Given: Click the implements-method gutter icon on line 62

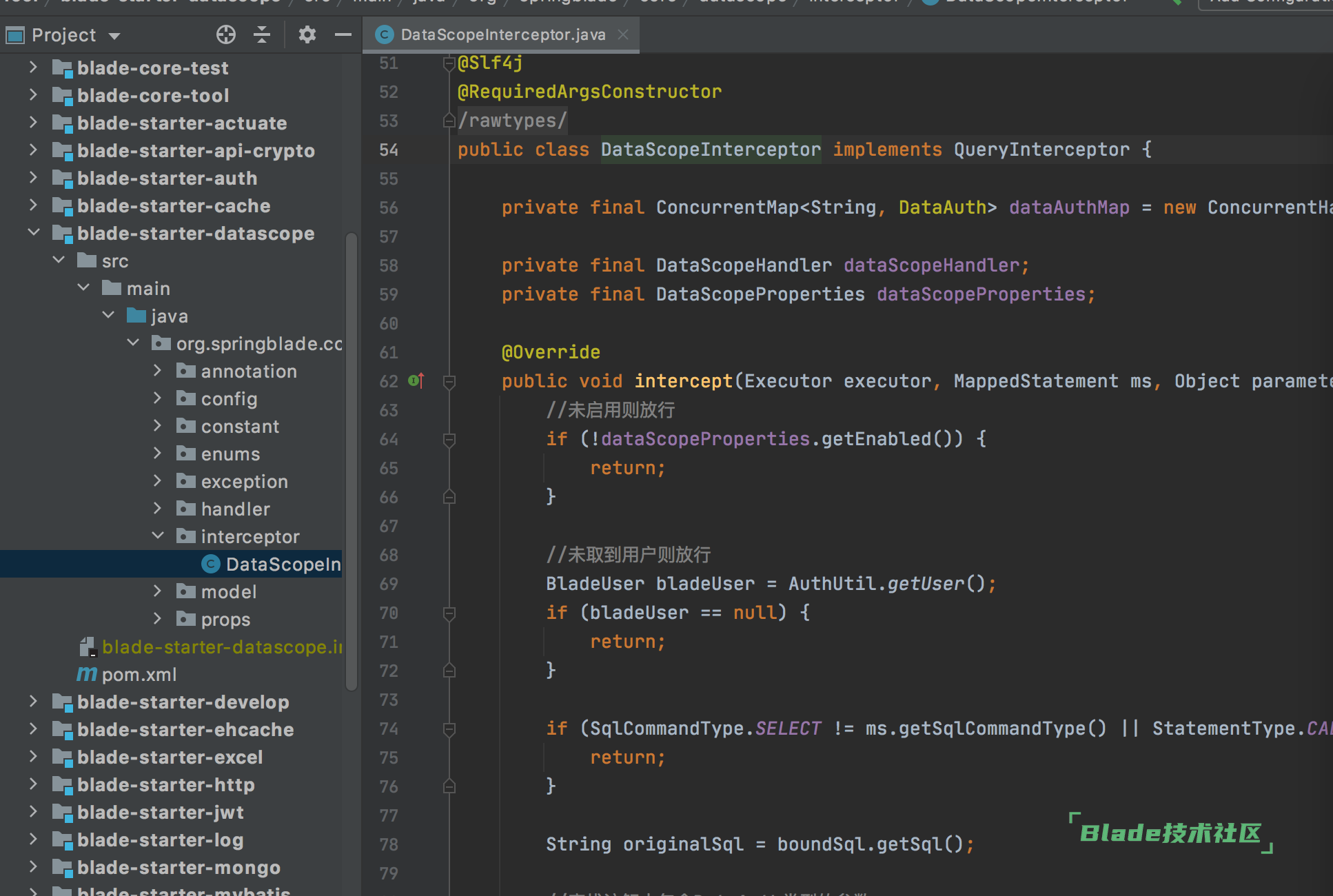Looking at the screenshot, I should pos(416,380).
